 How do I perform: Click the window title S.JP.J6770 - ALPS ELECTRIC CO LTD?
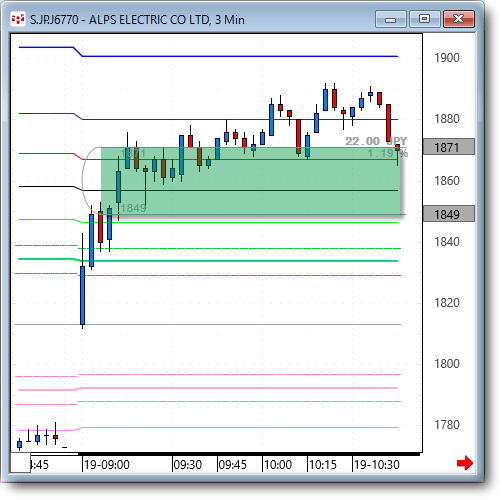[137, 20]
